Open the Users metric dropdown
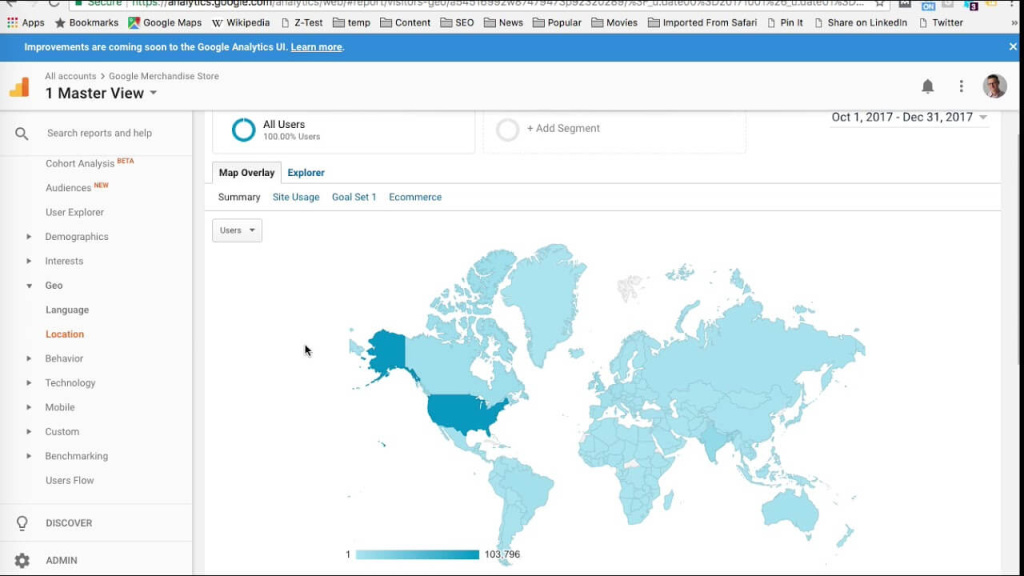This screenshot has width=1024, height=576. click(237, 230)
